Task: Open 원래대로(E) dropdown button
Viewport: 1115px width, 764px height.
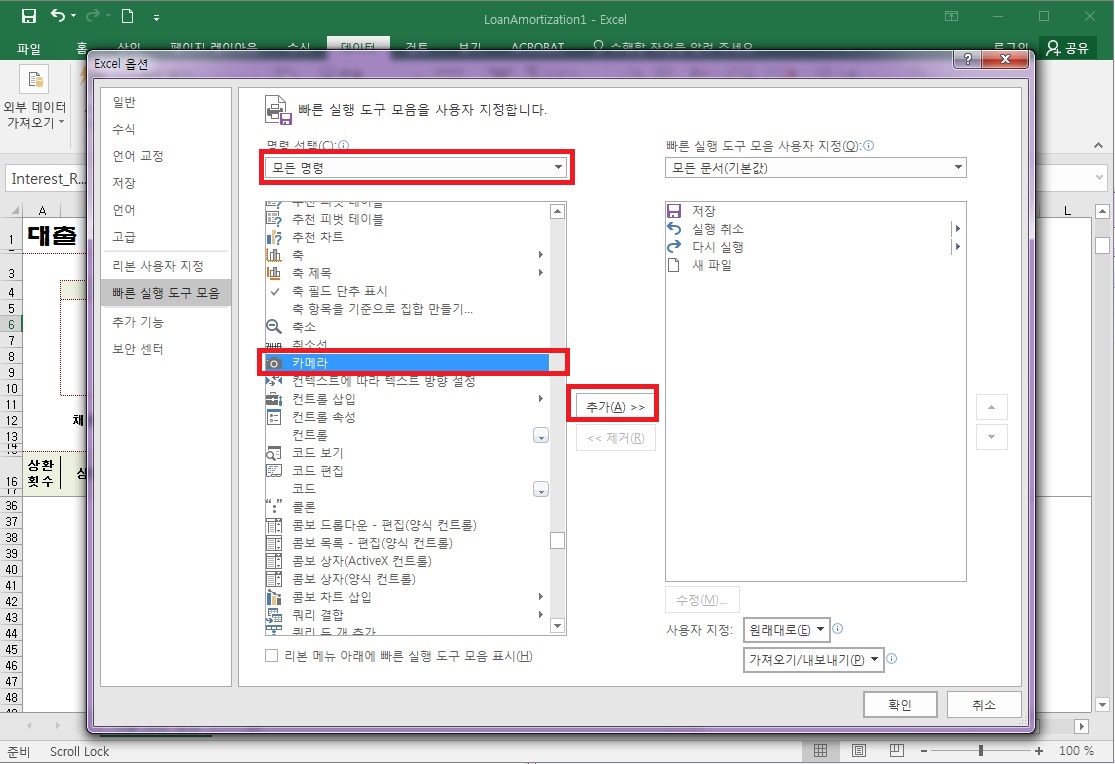Action: pos(786,630)
